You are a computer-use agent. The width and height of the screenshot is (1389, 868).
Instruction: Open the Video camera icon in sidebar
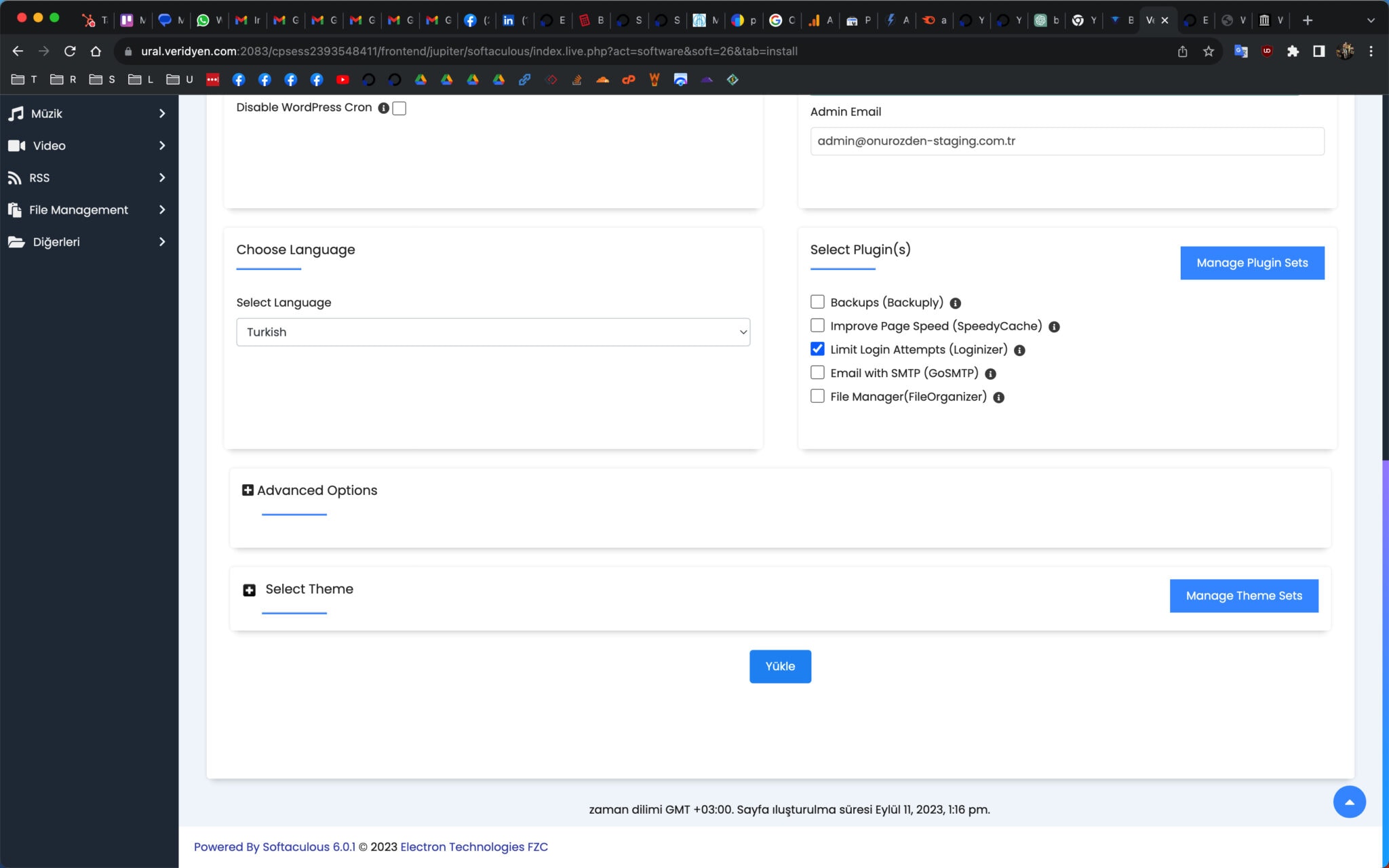[17, 146]
